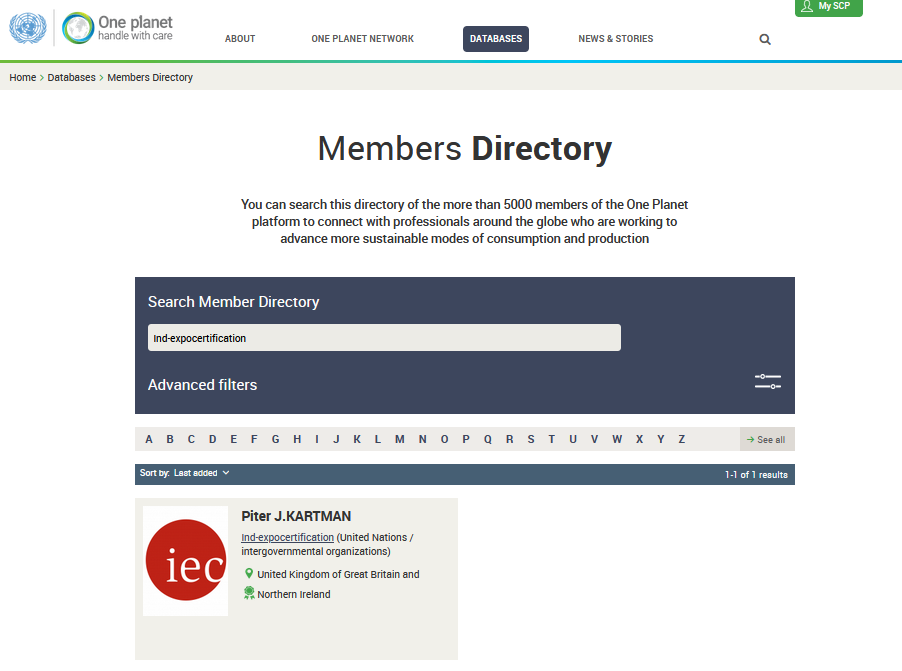The height and width of the screenshot is (671, 902).
Task: Open Piter J.KARTMAN member profile
Action: (296, 516)
